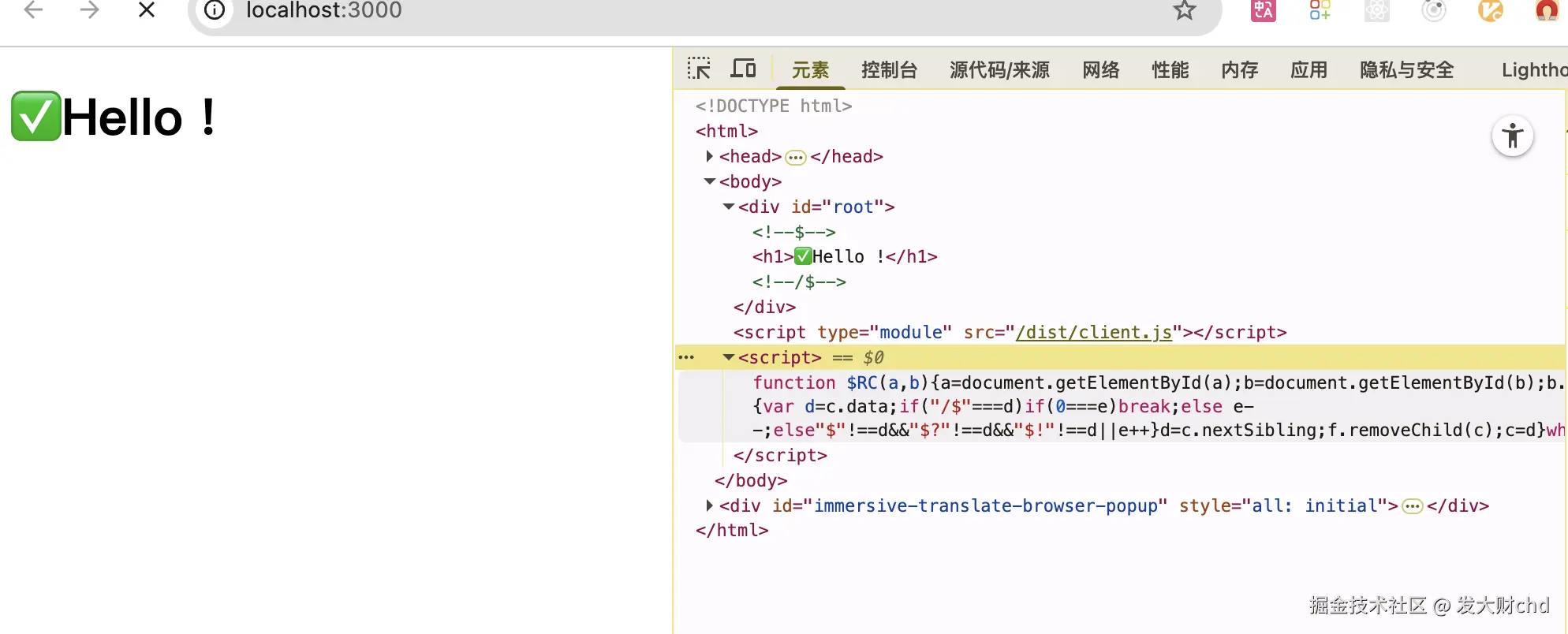
Task: Click the accessibility figure floating button
Action: tap(1513, 136)
